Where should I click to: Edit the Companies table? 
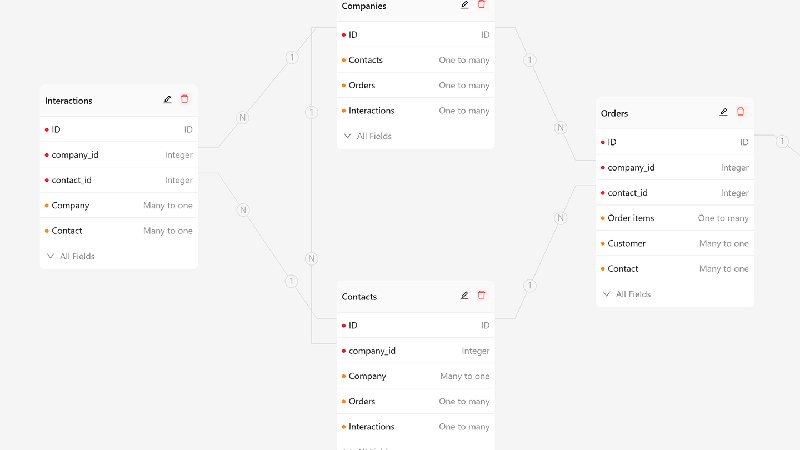tap(464, 5)
